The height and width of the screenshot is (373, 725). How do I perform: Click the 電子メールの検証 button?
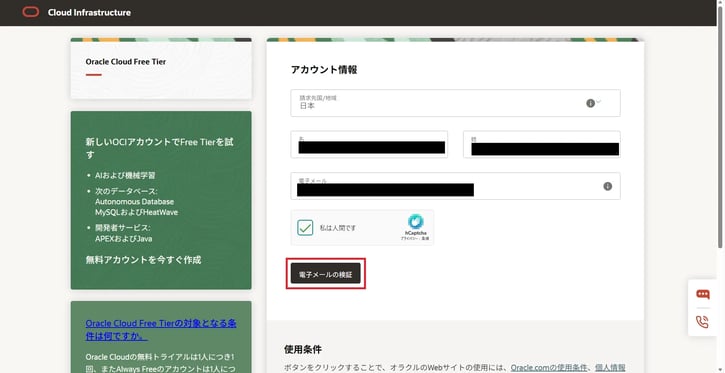point(326,274)
